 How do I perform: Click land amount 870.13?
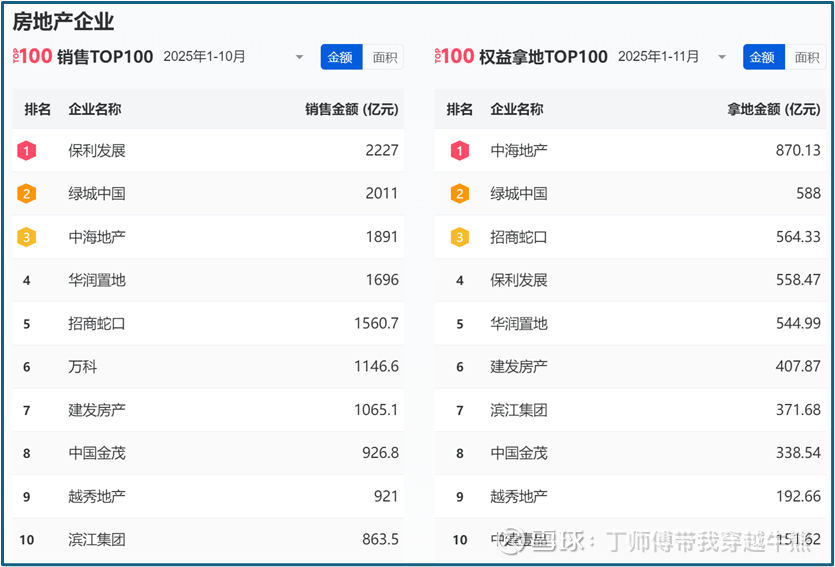click(x=798, y=151)
